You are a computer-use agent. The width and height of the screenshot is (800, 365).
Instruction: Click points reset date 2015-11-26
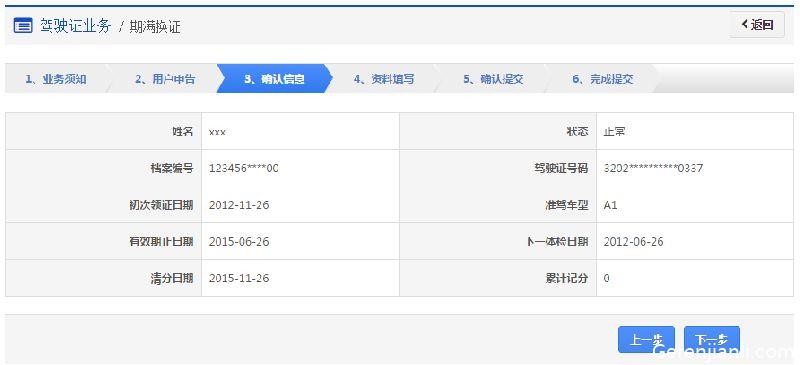pyautogui.click(x=239, y=278)
